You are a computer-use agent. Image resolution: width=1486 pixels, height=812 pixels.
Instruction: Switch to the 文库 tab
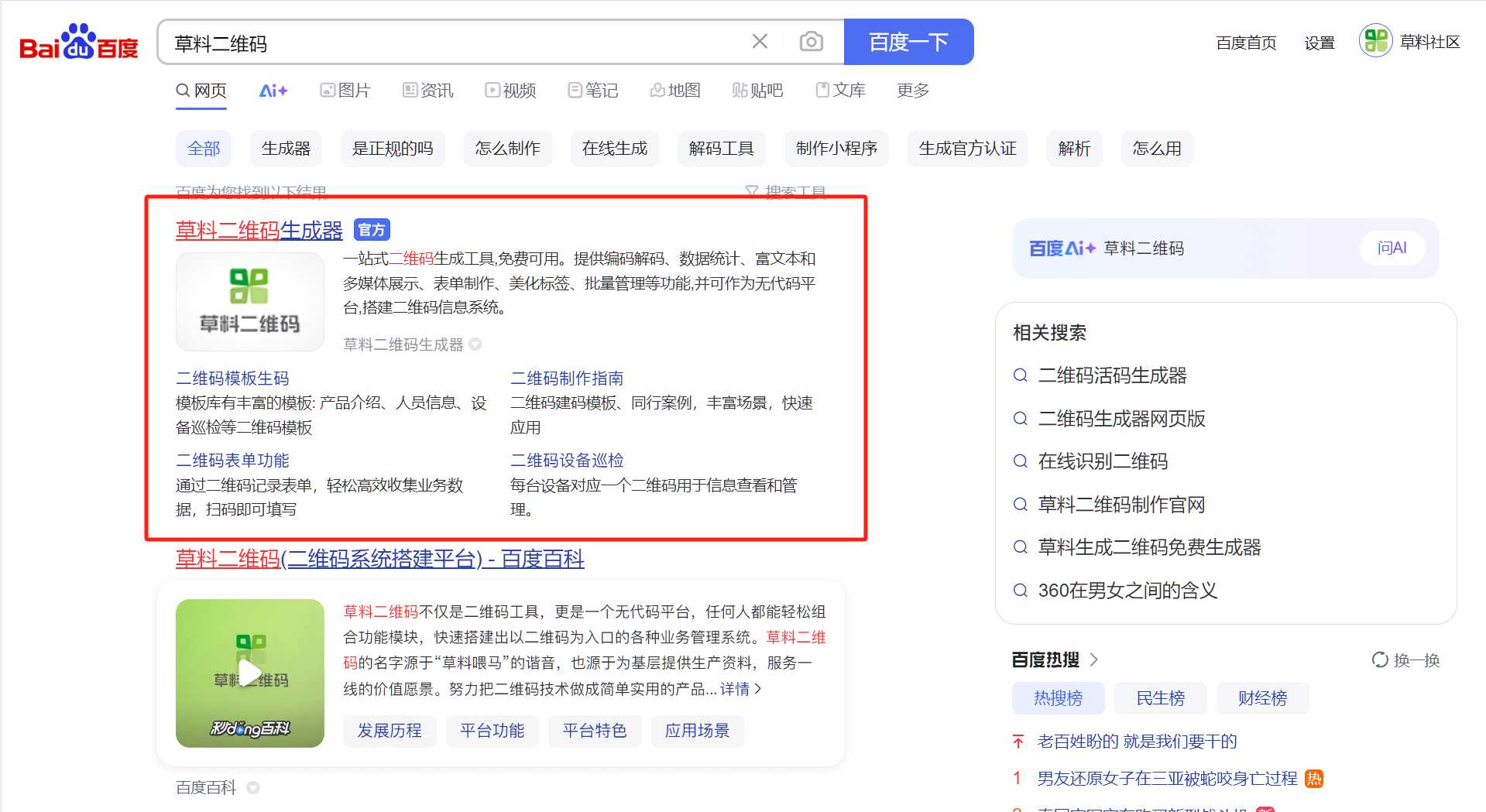point(840,91)
